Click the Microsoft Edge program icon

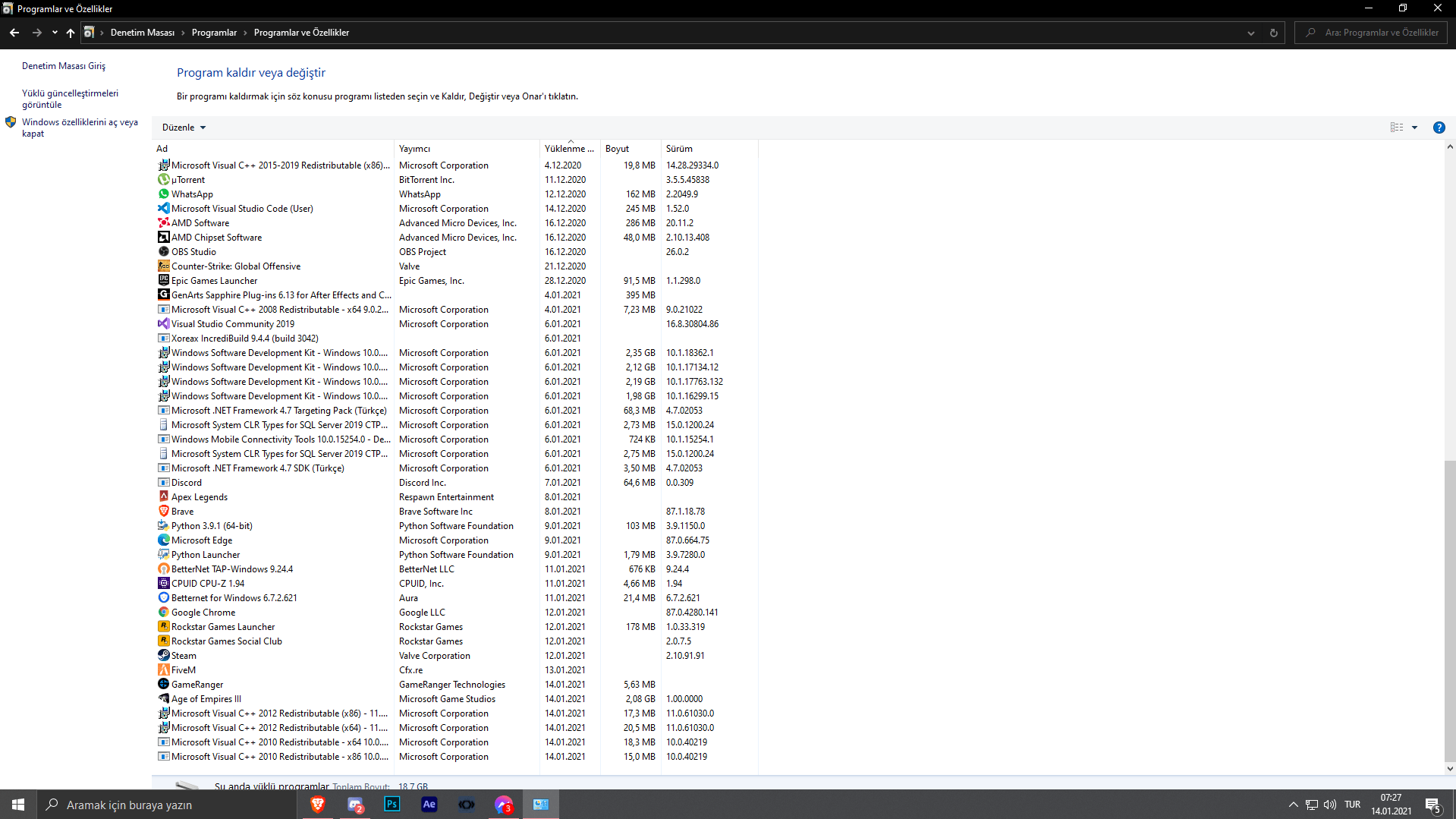pyautogui.click(x=163, y=540)
